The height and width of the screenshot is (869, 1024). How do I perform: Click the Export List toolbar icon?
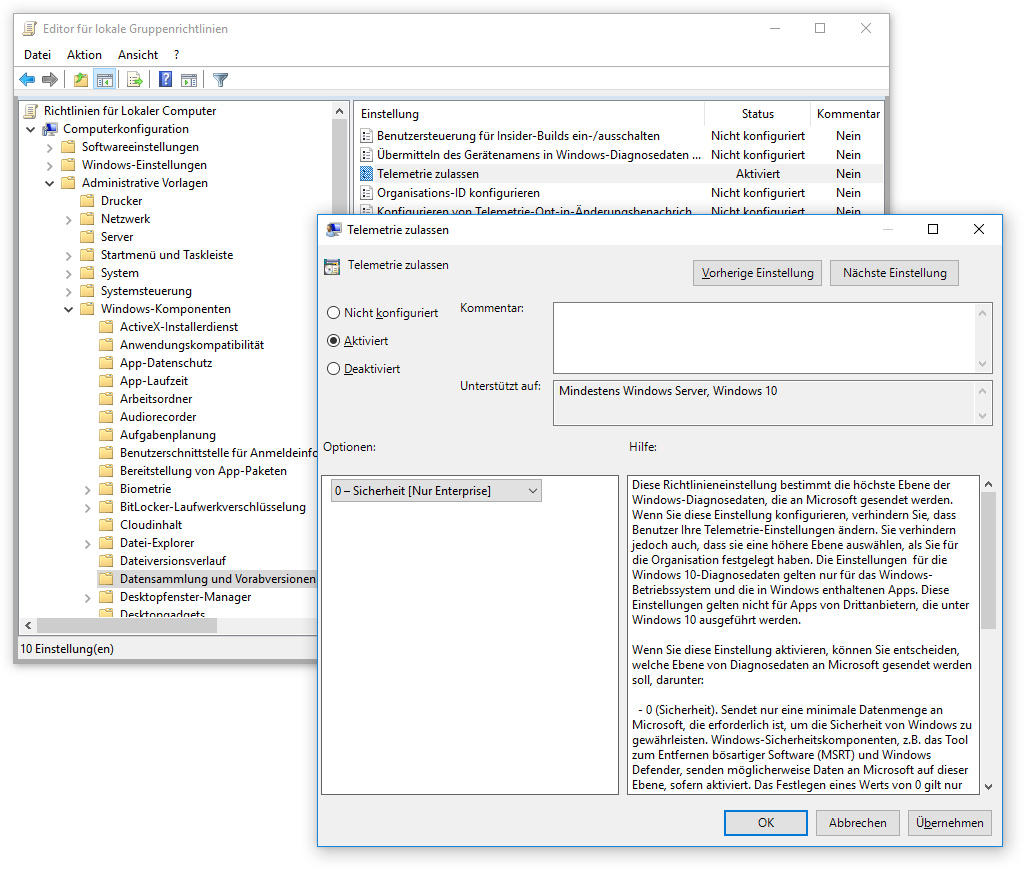pyautogui.click(x=135, y=80)
